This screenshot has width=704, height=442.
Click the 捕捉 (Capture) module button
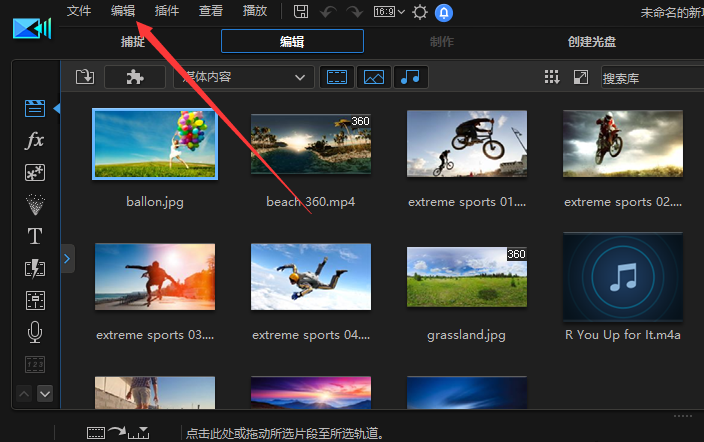coord(133,42)
